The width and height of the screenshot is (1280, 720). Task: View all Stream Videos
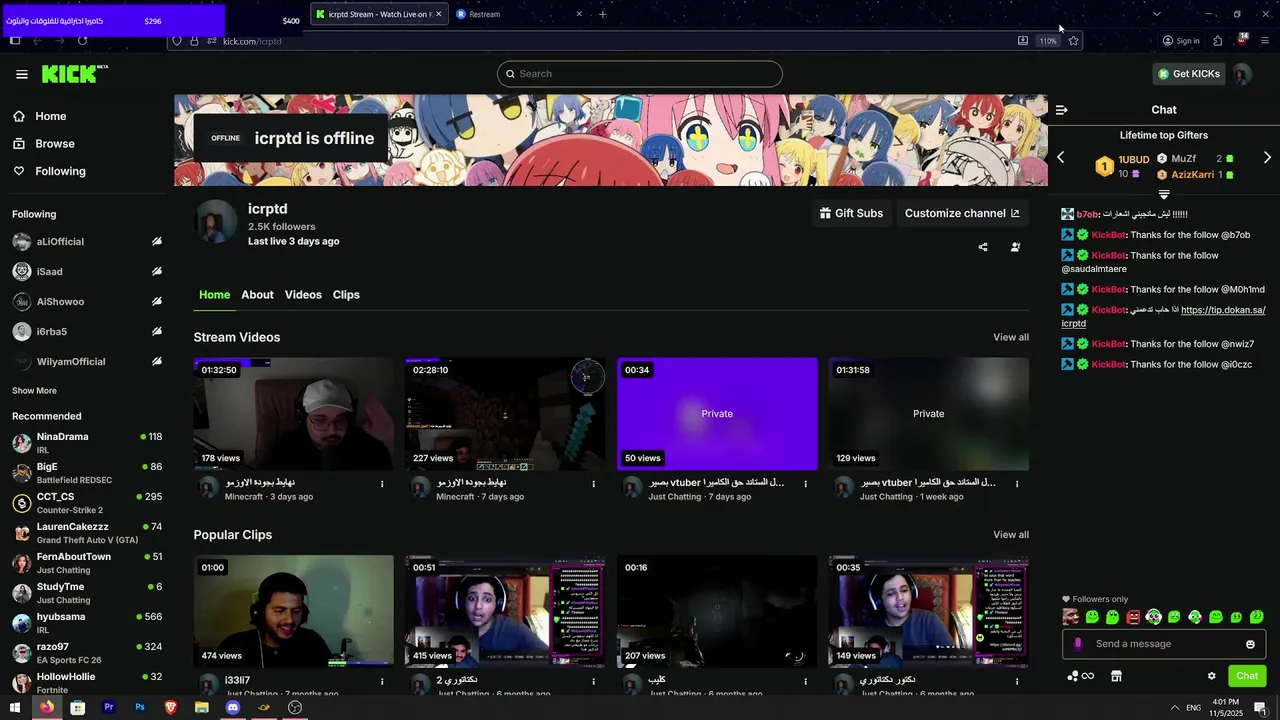(x=1011, y=337)
